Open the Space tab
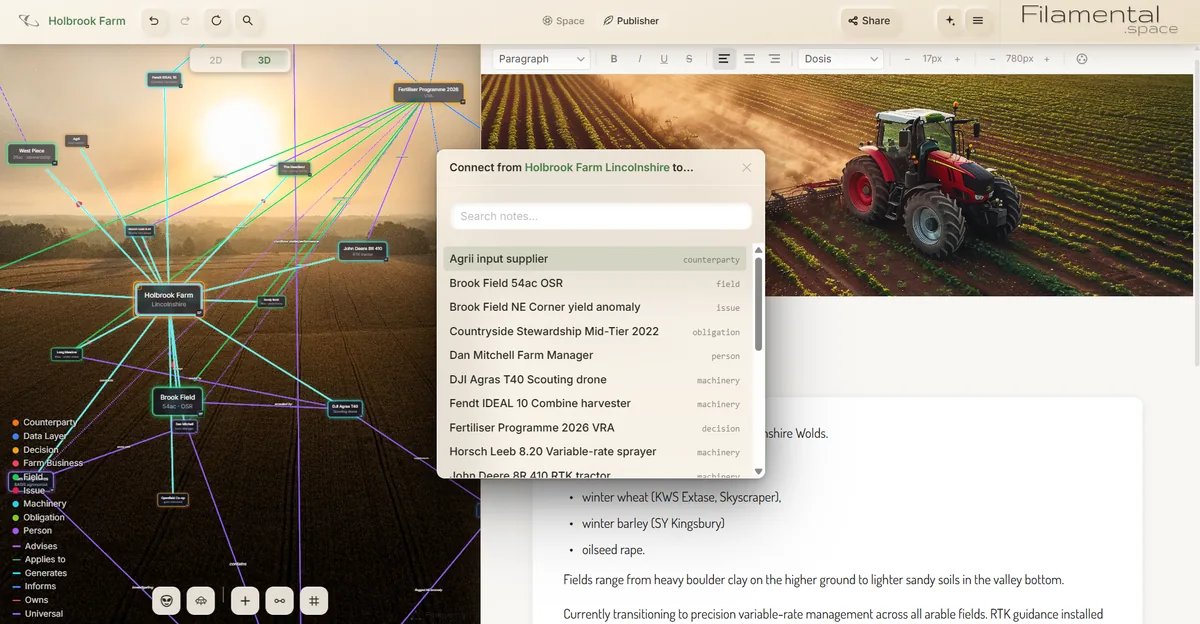 pos(563,20)
